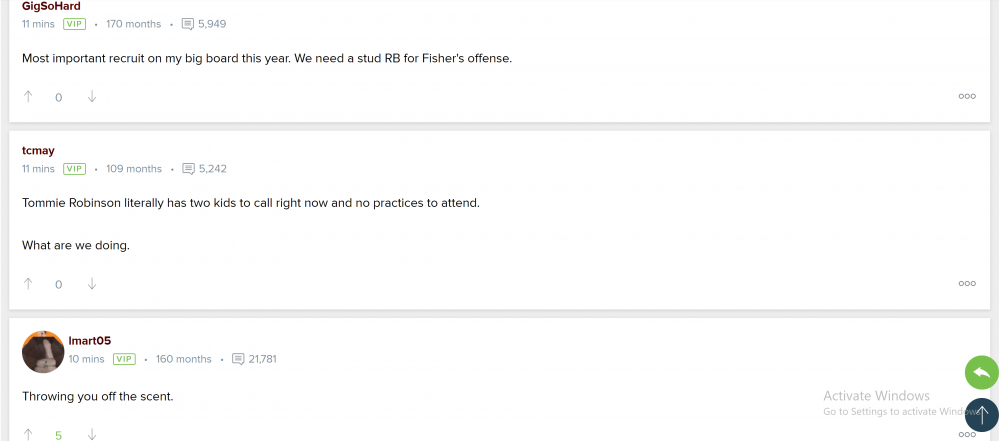Screen dimensions: 1000x441
Task: Click lmart05's 21,781 post count icon
Action: tap(238, 359)
